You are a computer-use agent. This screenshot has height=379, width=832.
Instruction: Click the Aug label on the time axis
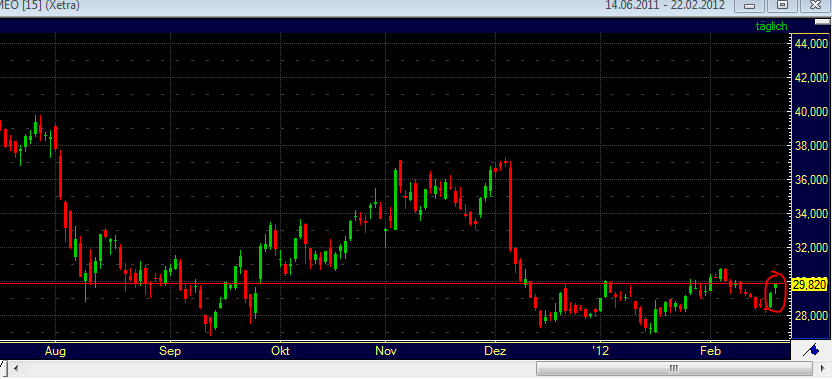click(55, 351)
